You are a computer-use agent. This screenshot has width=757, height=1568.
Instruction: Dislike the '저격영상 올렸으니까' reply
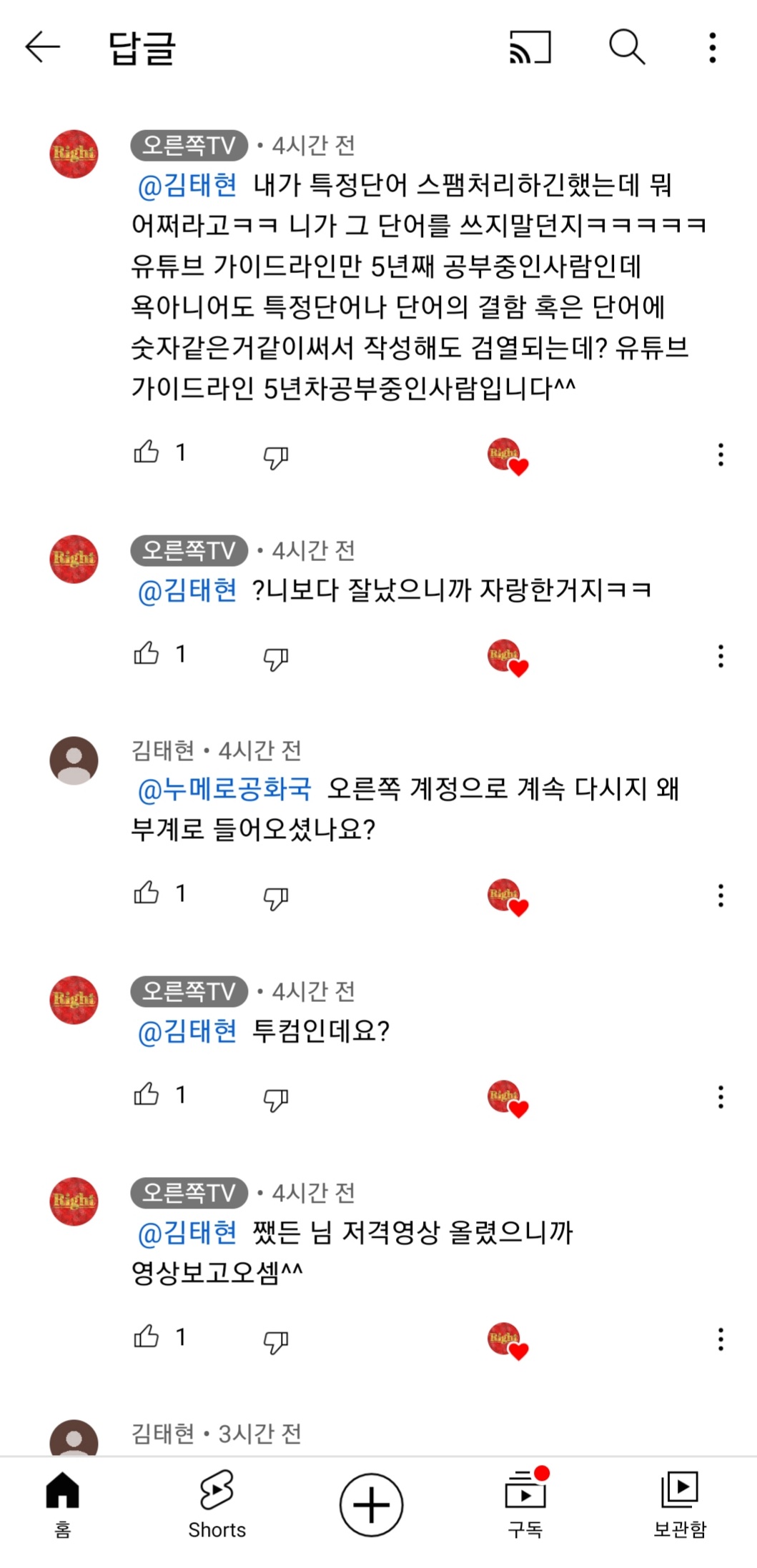click(x=275, y=1341)
